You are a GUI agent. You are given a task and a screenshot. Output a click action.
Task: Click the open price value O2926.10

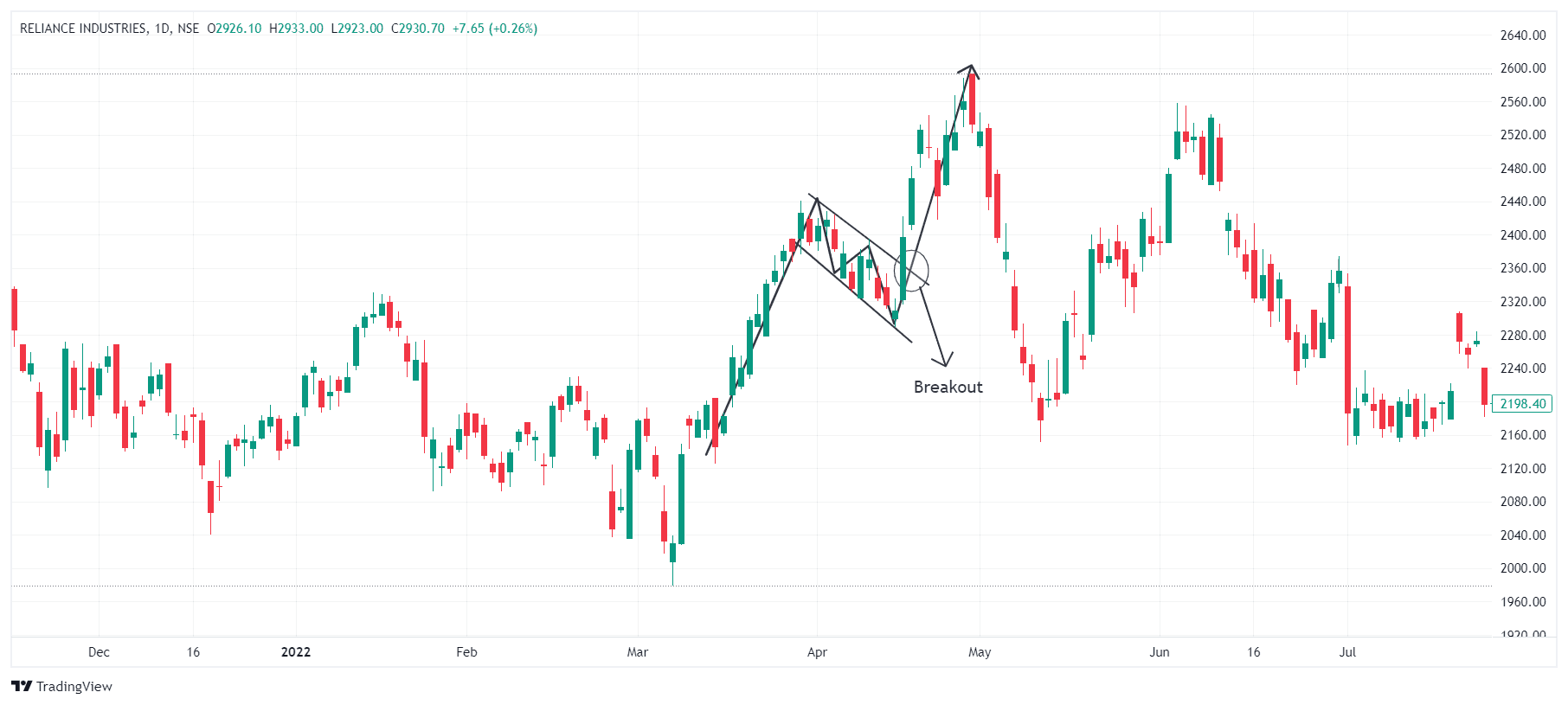click(x=234, y=29)
